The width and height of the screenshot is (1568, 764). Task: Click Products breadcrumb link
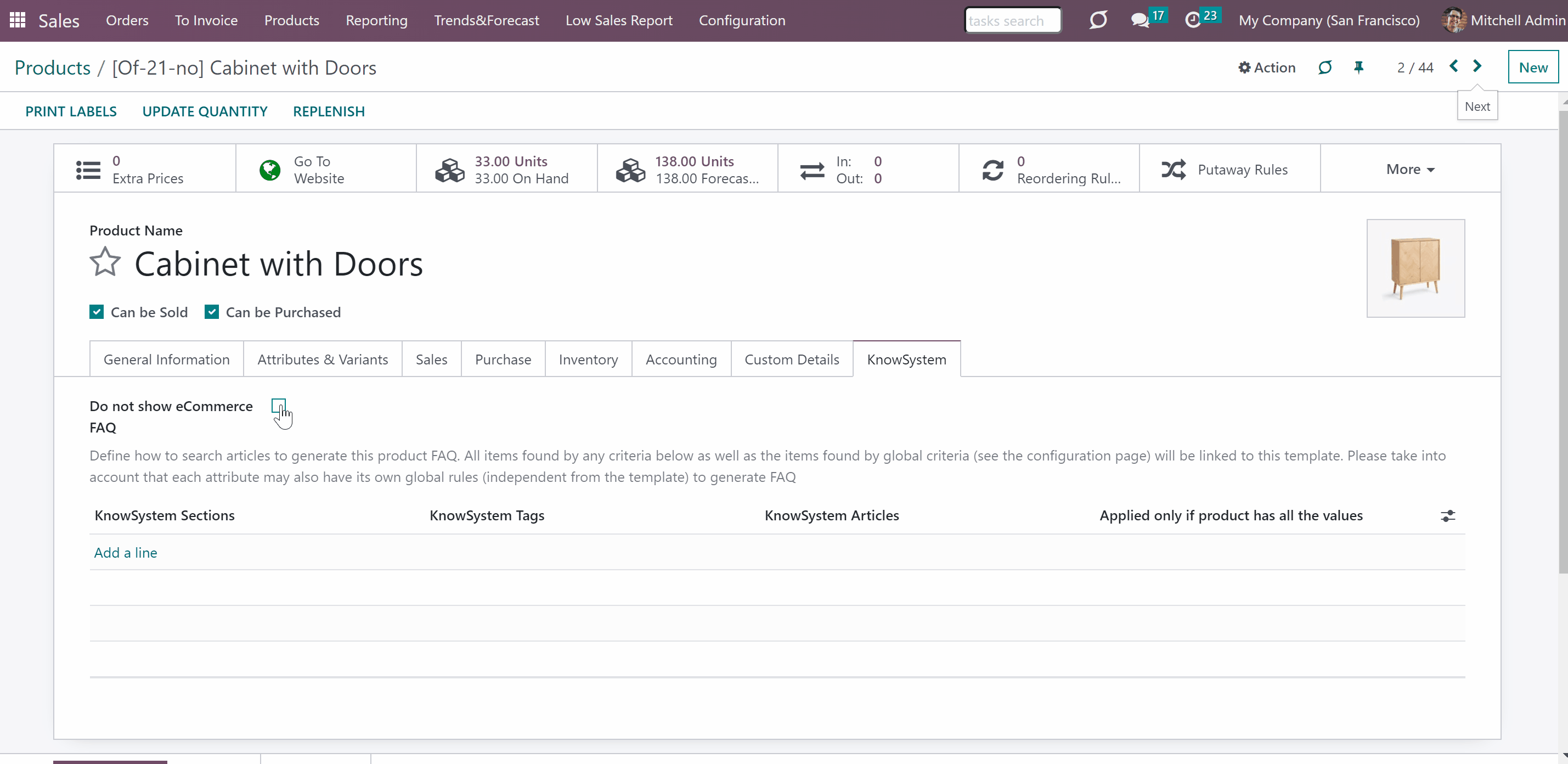click(x=52, y=68)
